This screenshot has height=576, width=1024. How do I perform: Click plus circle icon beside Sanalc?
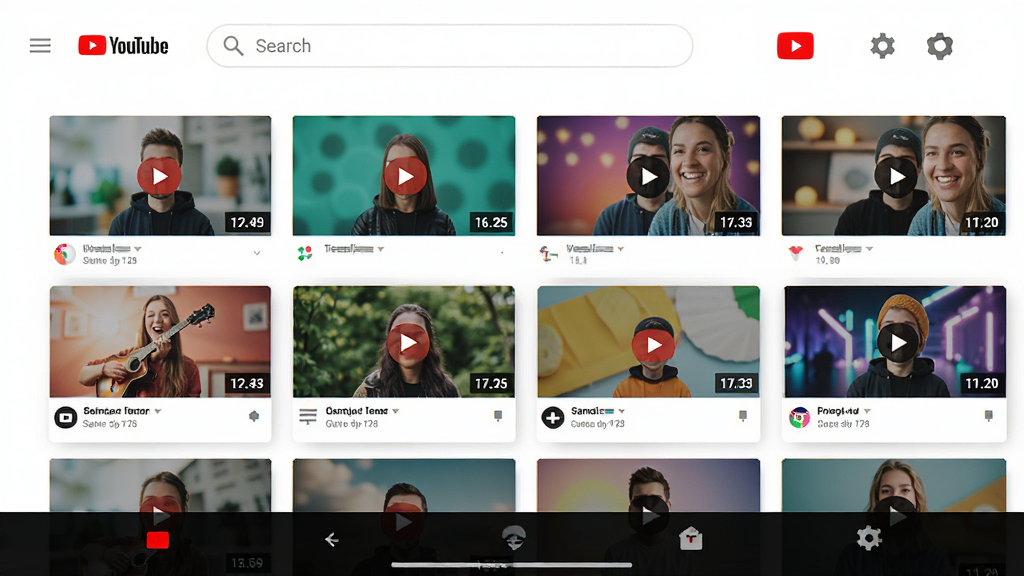point(552,417)
